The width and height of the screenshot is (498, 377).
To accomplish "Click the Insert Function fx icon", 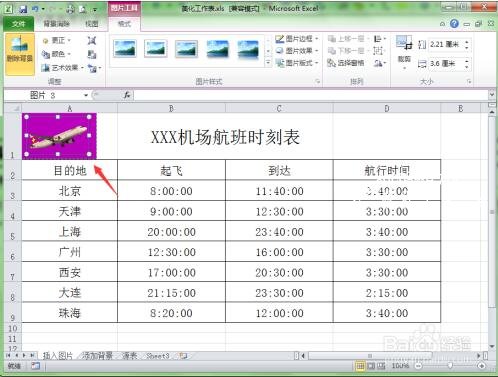I will [127, 95].
